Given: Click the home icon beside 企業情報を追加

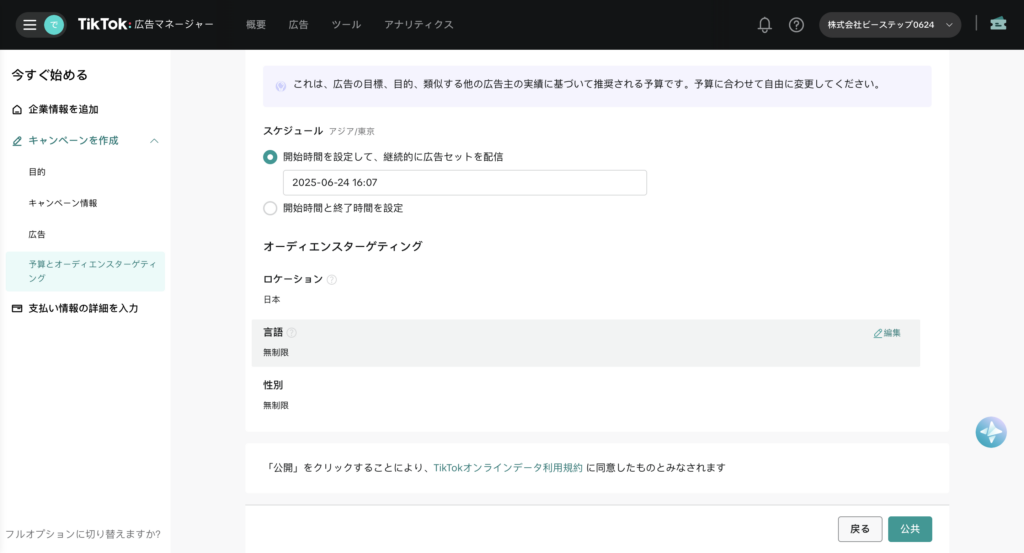Looking at the screenshot, I should point(17,110).
